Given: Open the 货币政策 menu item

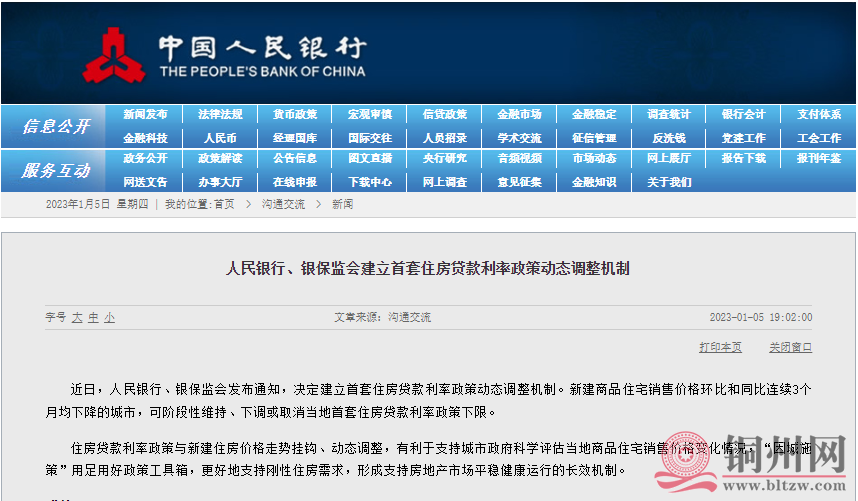Looking at the screenshot, I should [x=295, y=115].
